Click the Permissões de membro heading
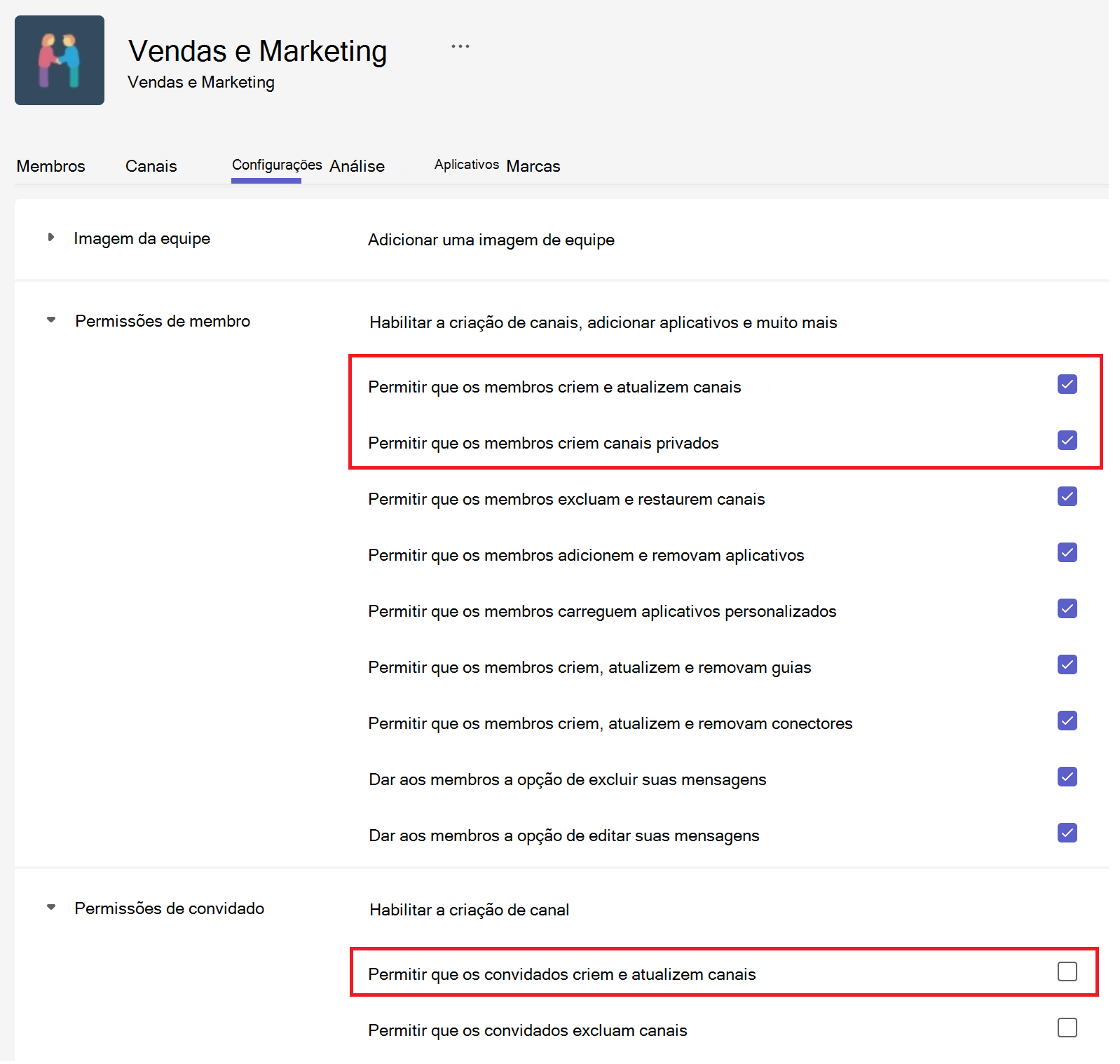Image resolution: width=1120 pixels, height=1064 pixels. [163, 321]
